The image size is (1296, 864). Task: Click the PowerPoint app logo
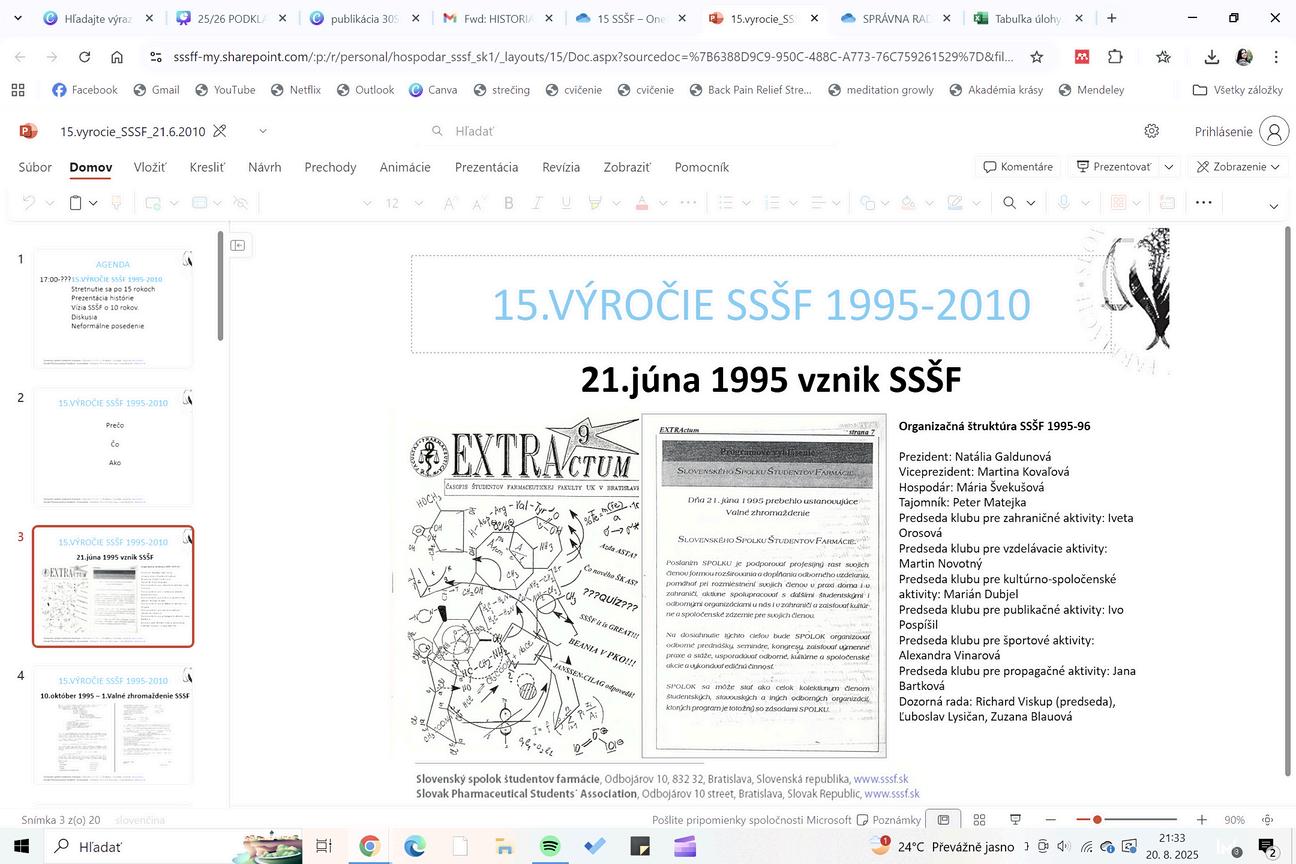29,131
